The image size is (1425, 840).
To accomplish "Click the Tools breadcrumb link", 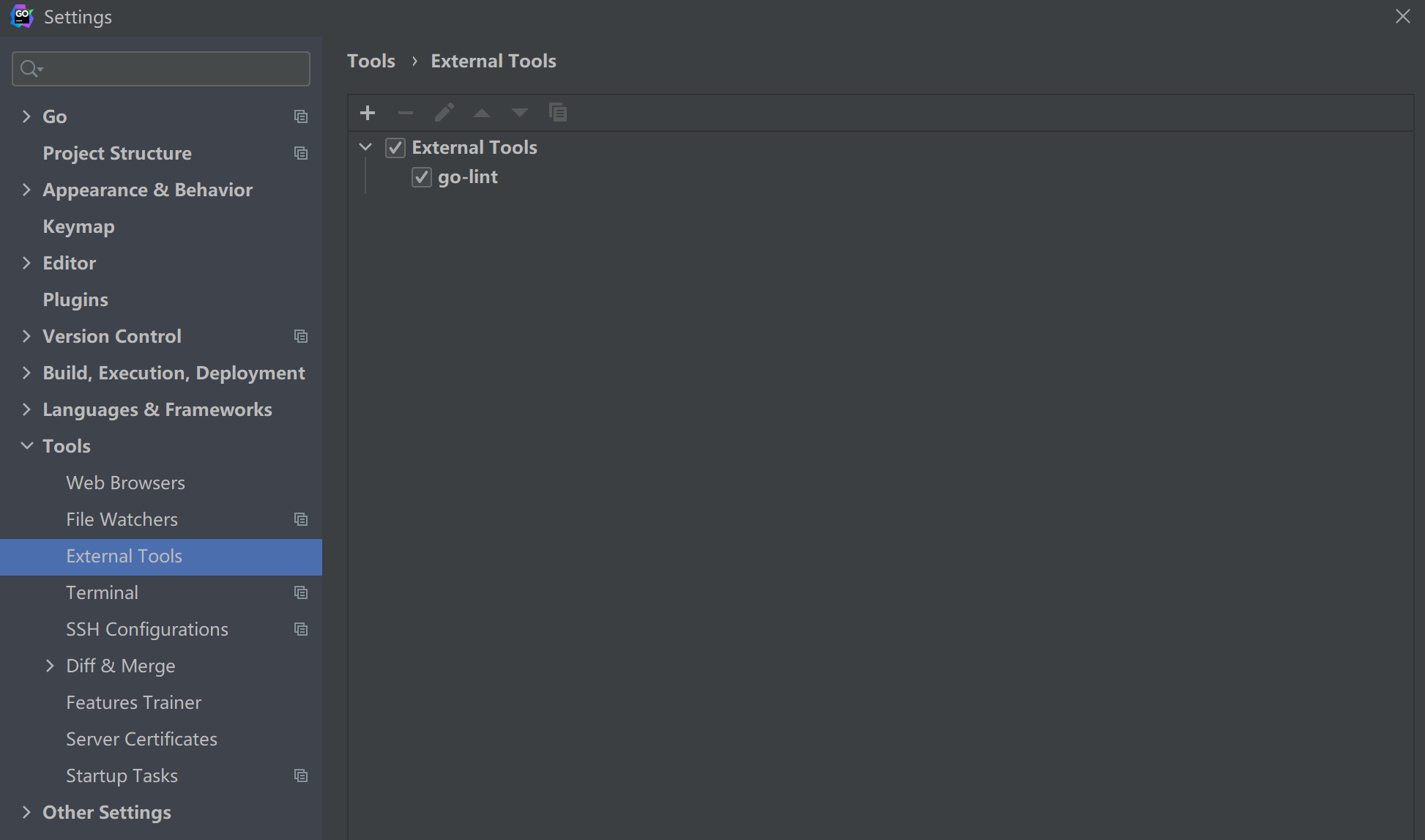I will 371,61.
